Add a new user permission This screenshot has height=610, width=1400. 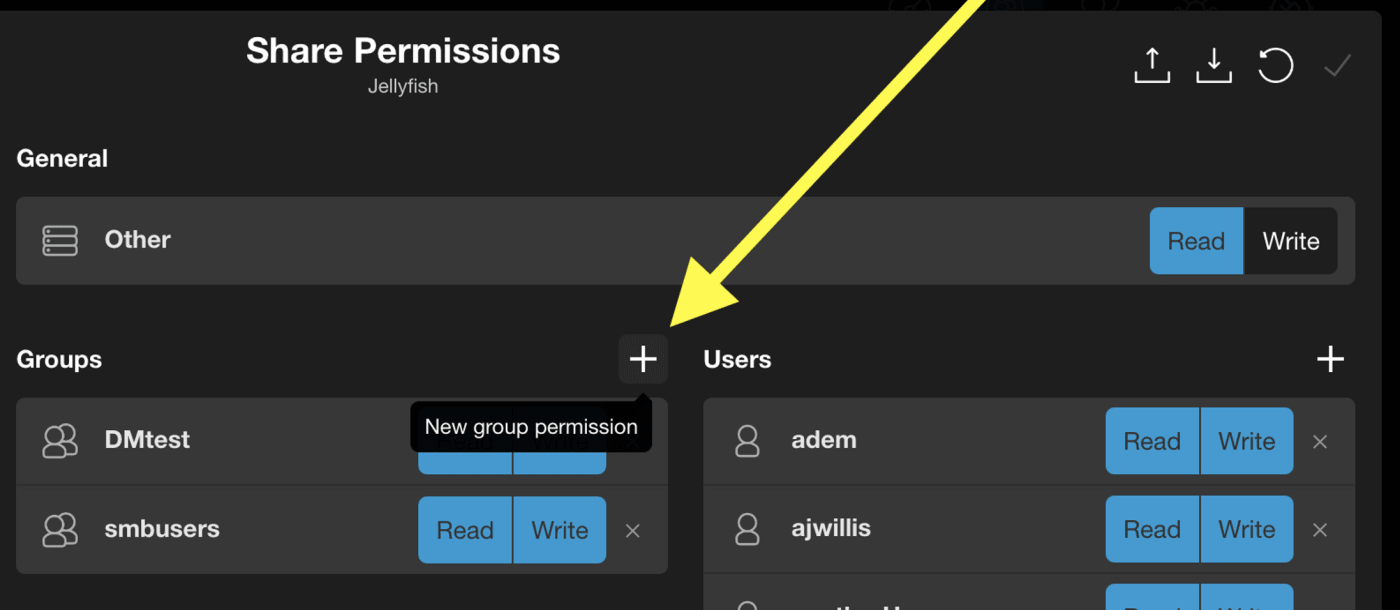pos(1330,359)
